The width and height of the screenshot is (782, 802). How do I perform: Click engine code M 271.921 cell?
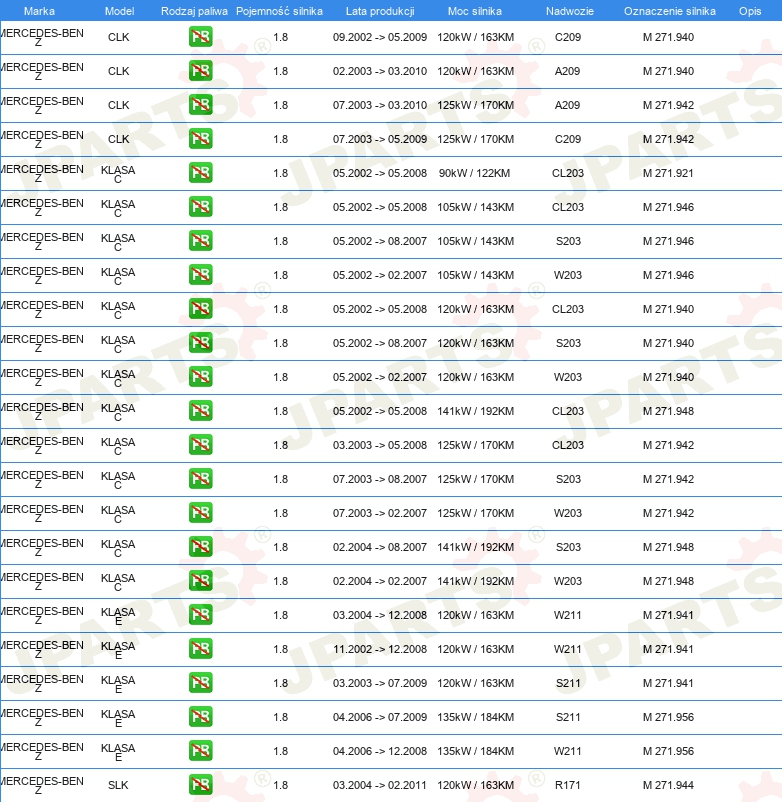click(668, 173)
